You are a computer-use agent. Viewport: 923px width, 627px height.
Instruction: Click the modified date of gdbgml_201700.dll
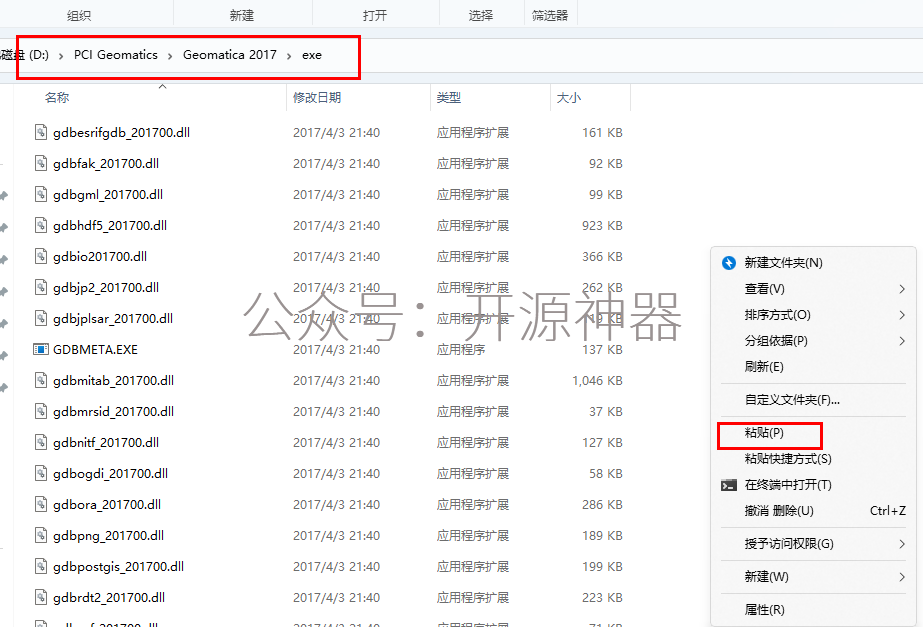(337, 195)
